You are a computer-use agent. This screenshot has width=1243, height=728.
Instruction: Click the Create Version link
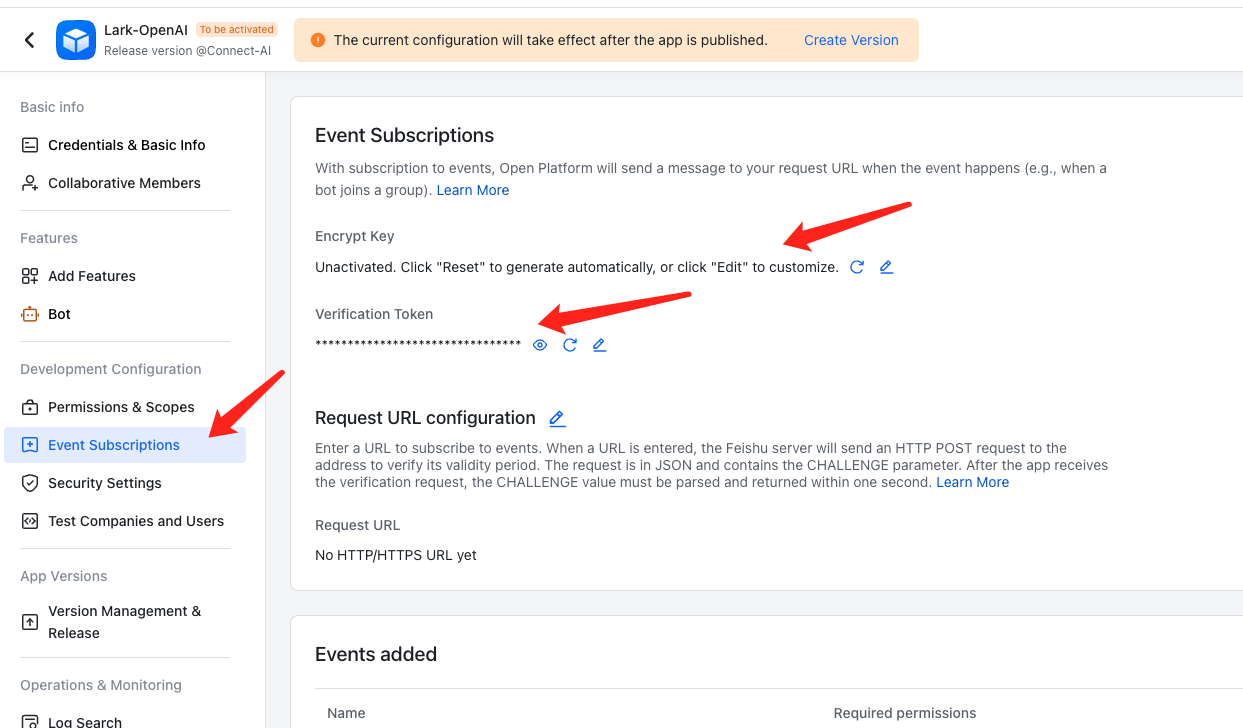851,40
